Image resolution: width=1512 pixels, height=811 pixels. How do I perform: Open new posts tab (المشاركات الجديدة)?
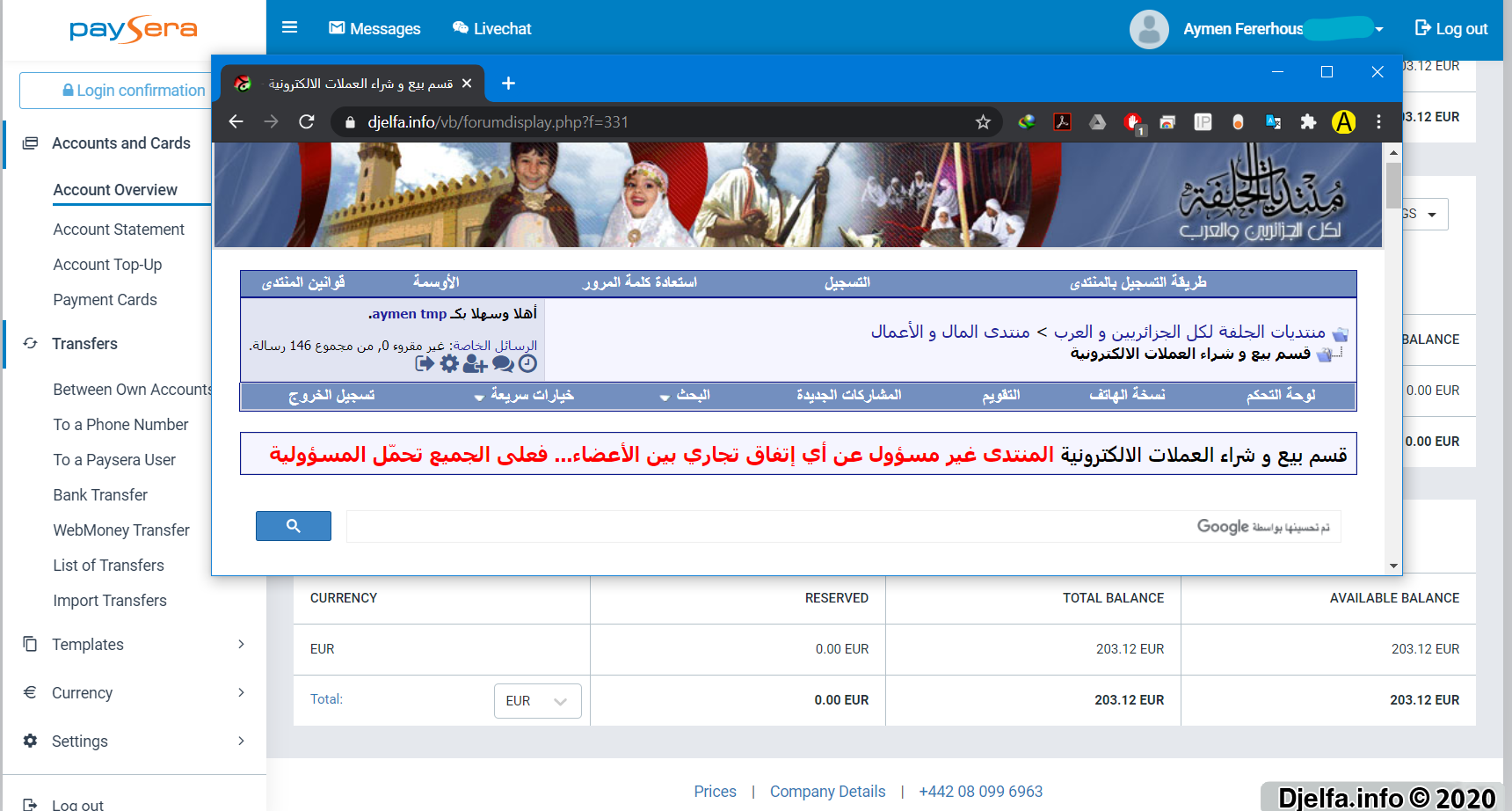click(849, 395)
